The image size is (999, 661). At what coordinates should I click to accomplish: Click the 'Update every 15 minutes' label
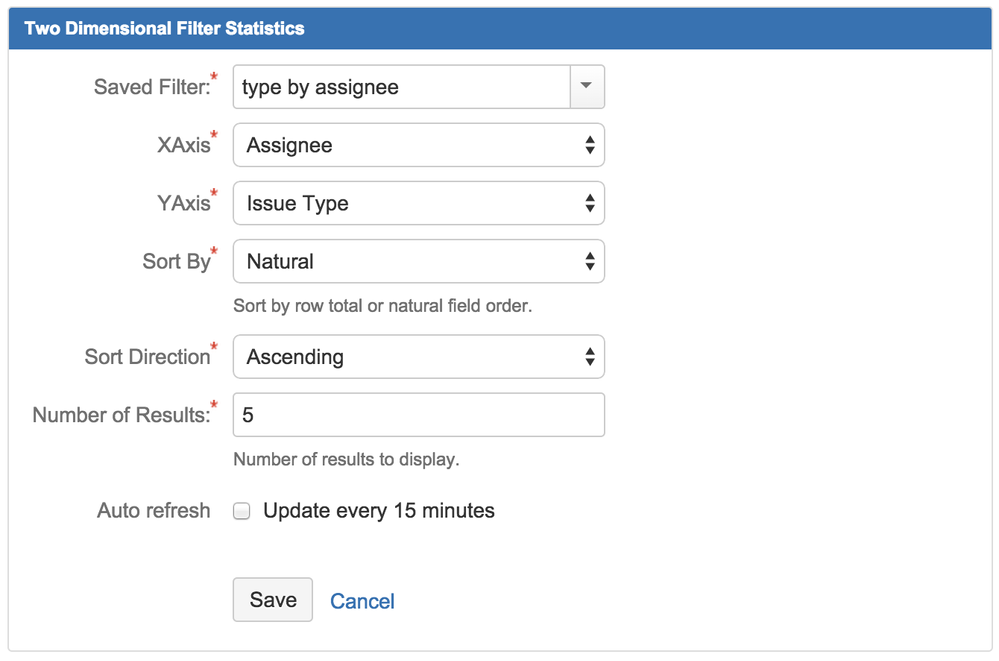(x=378, y=511)
